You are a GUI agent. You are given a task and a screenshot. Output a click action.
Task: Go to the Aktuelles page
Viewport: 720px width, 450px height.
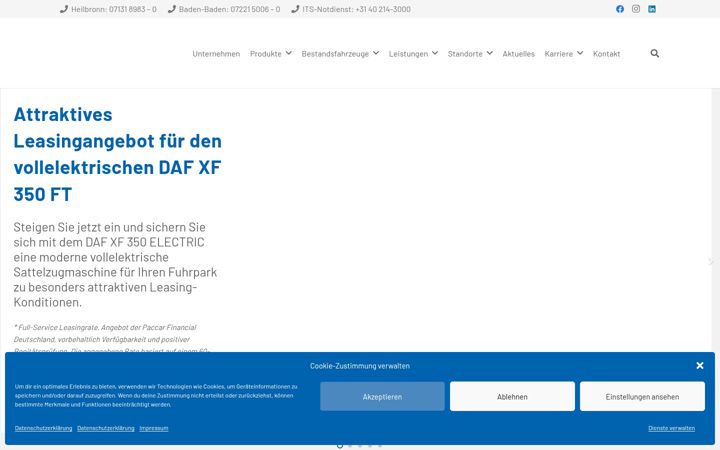point(518,54)
